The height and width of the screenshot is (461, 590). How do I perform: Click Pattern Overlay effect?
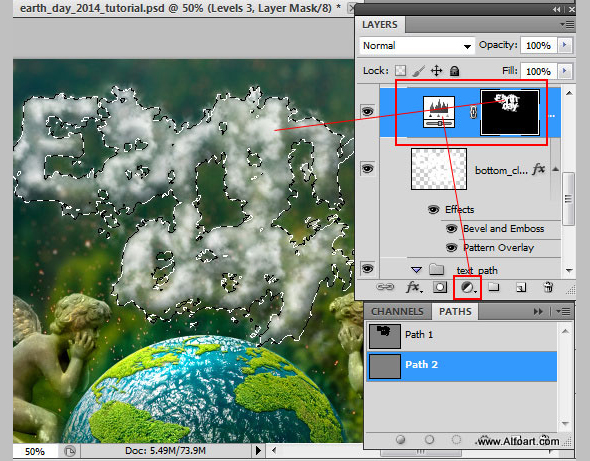tap(499, 248)
